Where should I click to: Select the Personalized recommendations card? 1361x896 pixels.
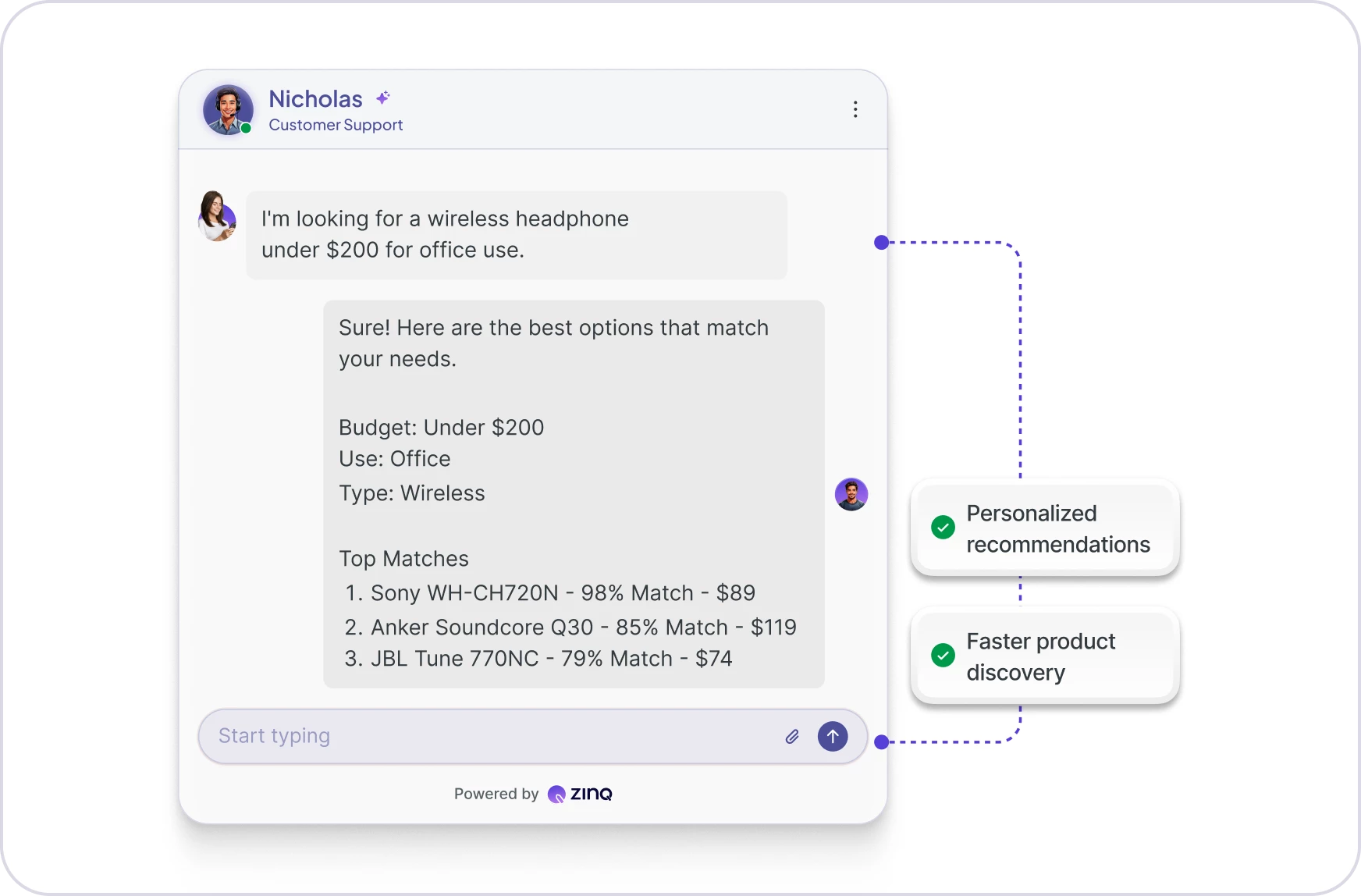coord(1045,528)
